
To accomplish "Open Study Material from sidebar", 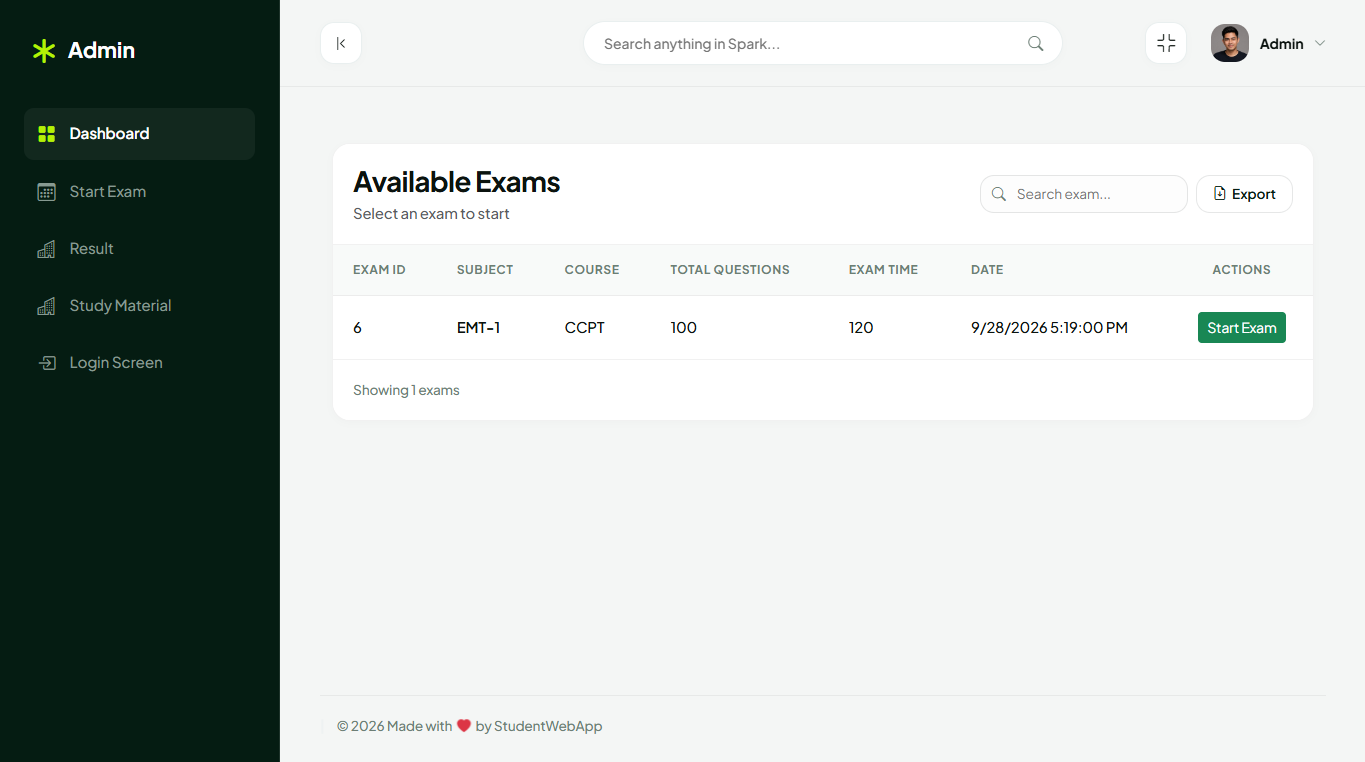I will point(139,306).
